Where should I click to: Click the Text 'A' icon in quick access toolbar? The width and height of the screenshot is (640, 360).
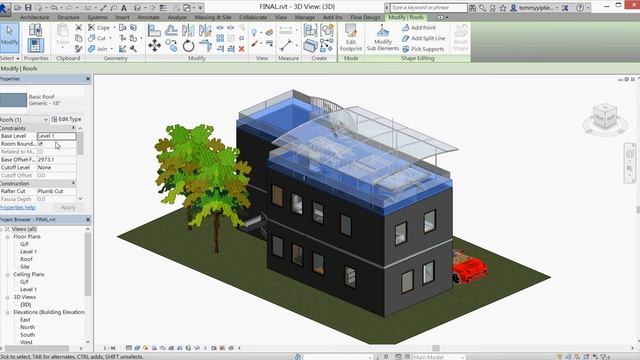pyautogui.click(x=124, y=8)
